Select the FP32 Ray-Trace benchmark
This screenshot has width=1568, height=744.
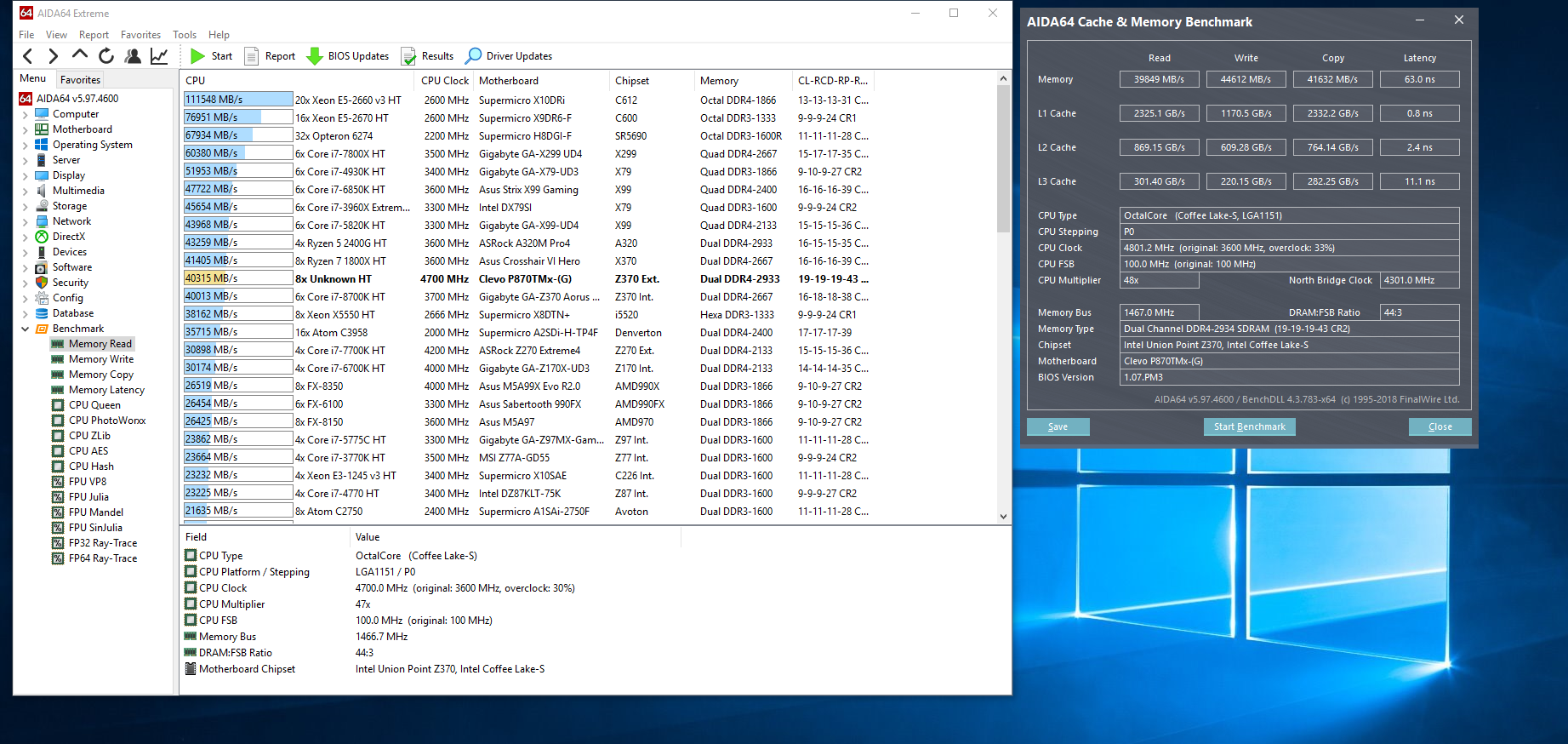pos(103,543)
